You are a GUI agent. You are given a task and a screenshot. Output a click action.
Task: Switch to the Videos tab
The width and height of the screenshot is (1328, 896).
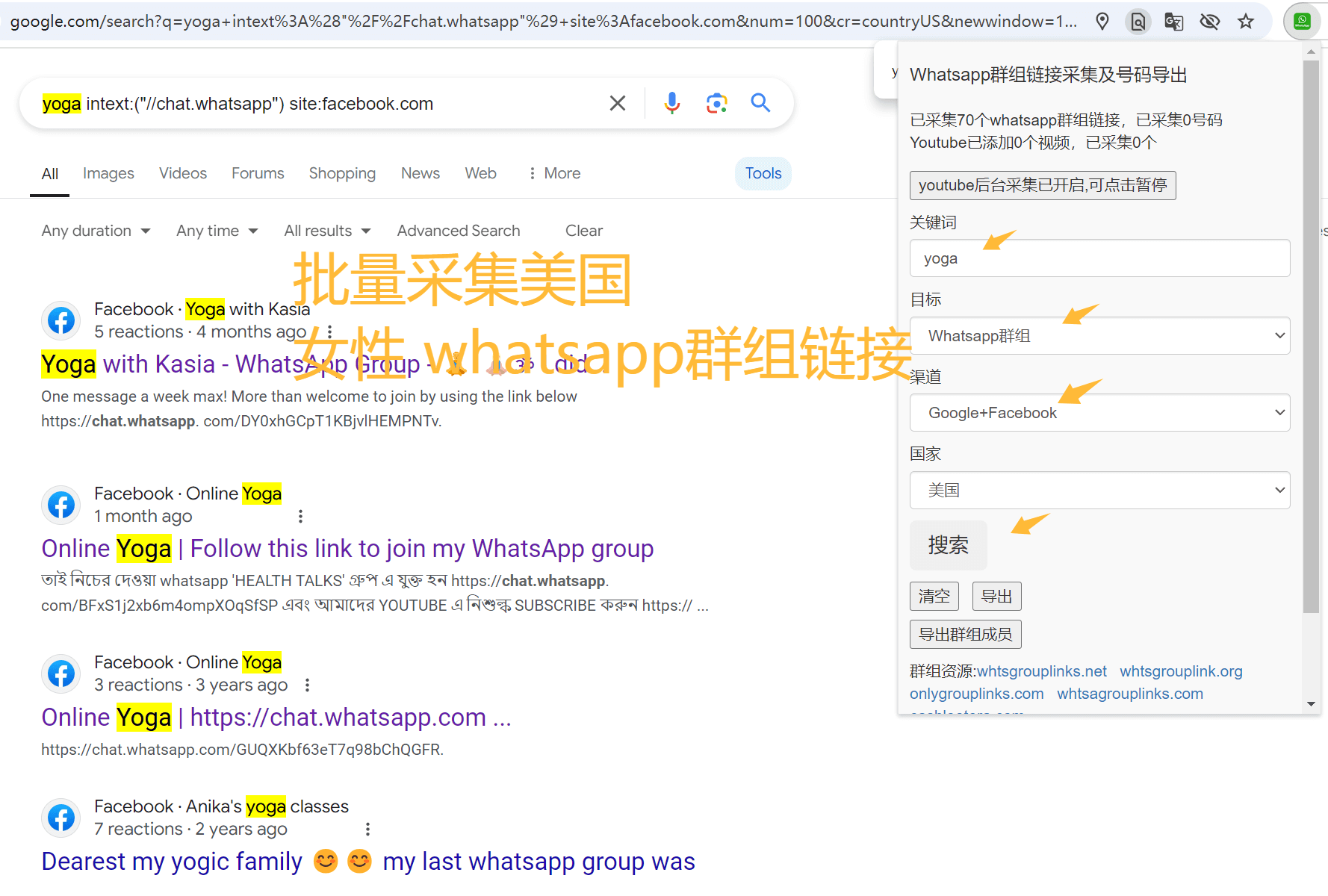click(183, 173)
